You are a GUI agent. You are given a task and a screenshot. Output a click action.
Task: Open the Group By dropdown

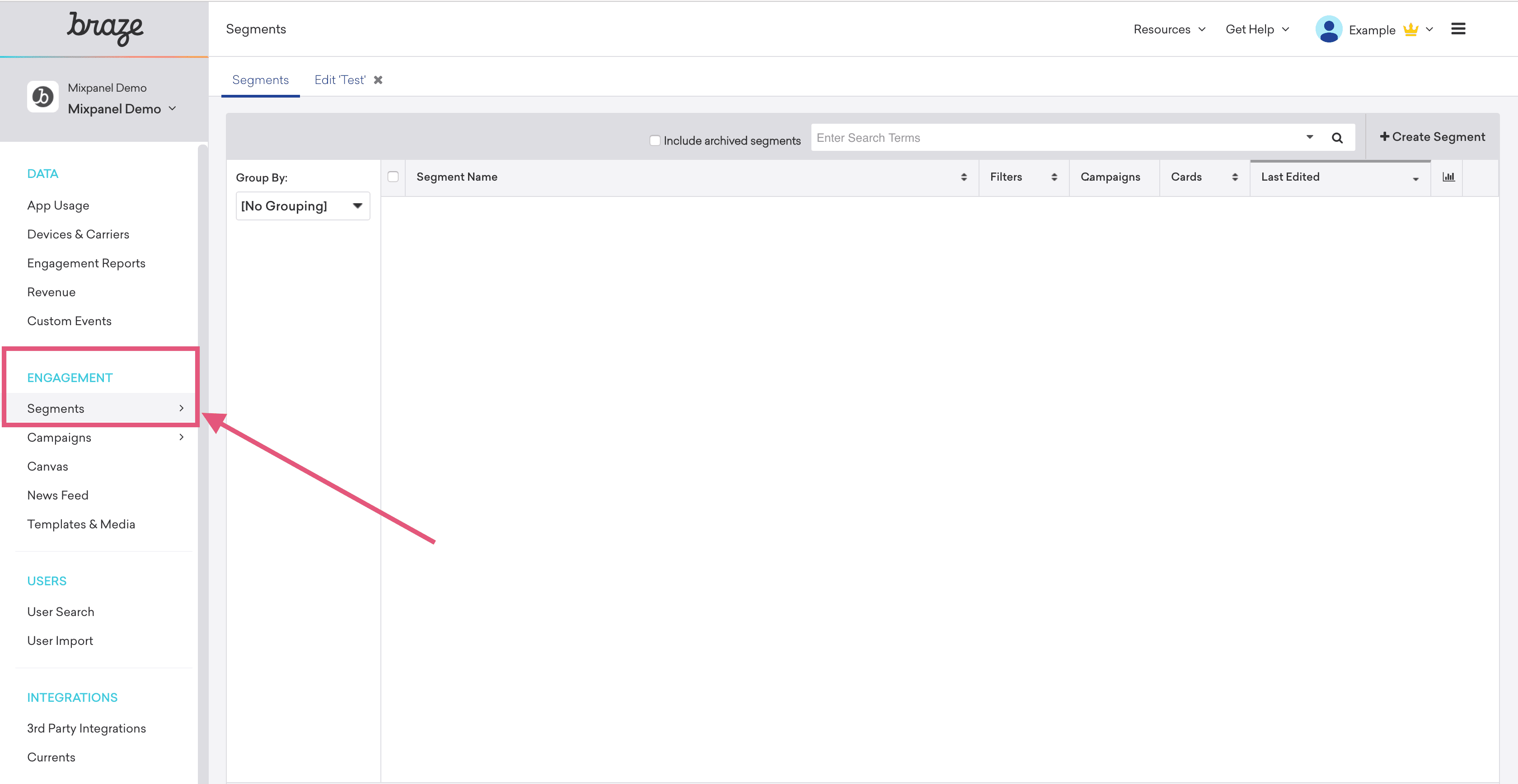click(303, 205)
